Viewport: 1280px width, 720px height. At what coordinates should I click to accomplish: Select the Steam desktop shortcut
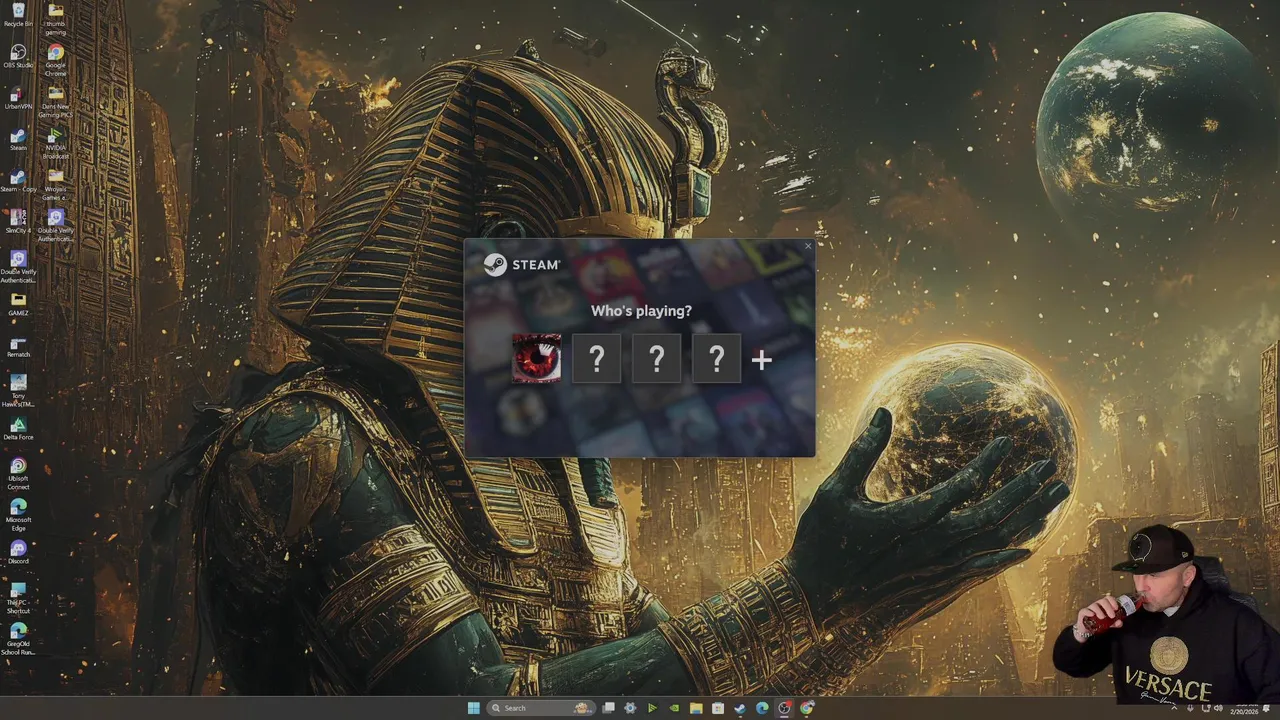point(18,139)
